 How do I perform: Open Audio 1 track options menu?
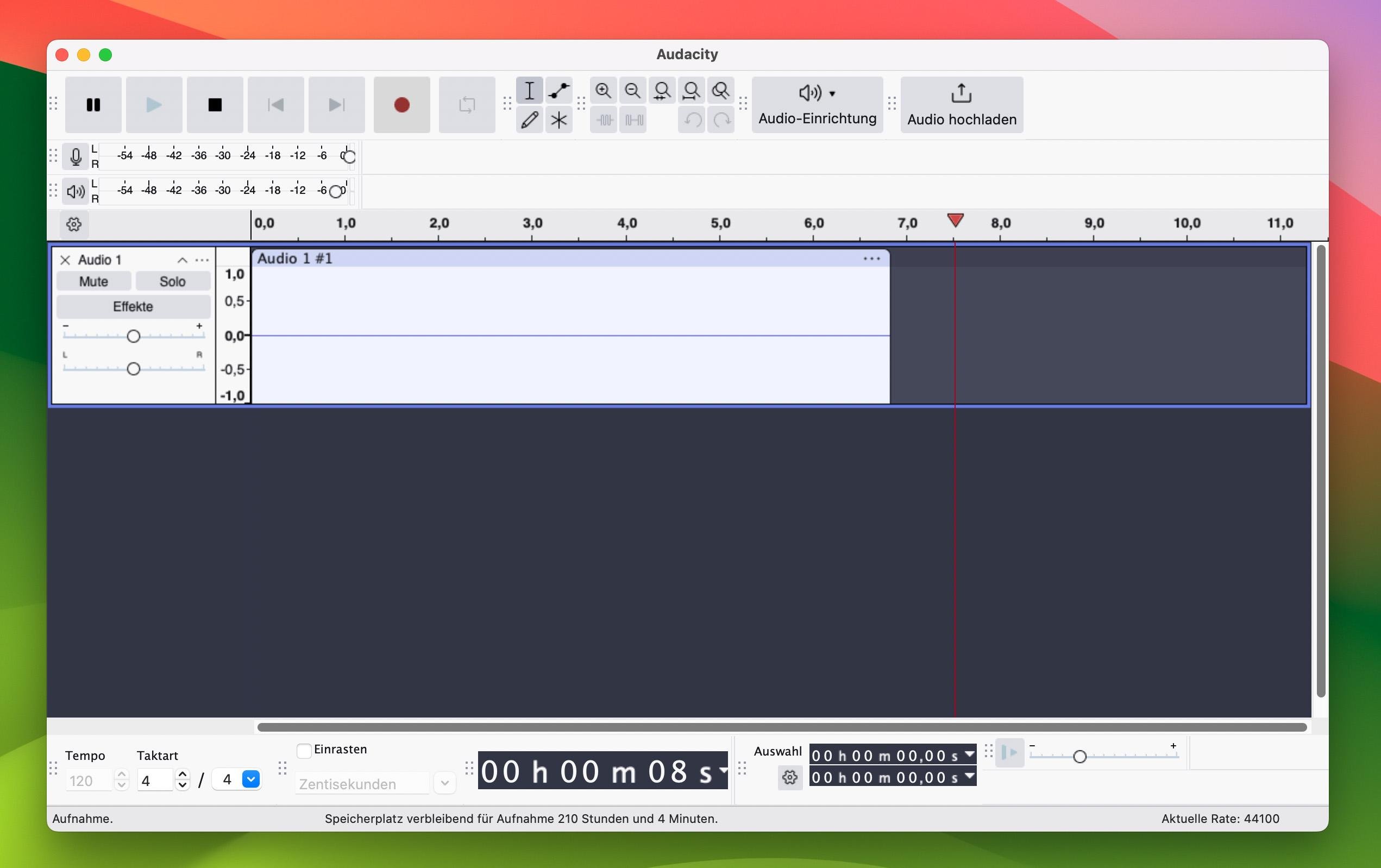click(x=202, y=260)
